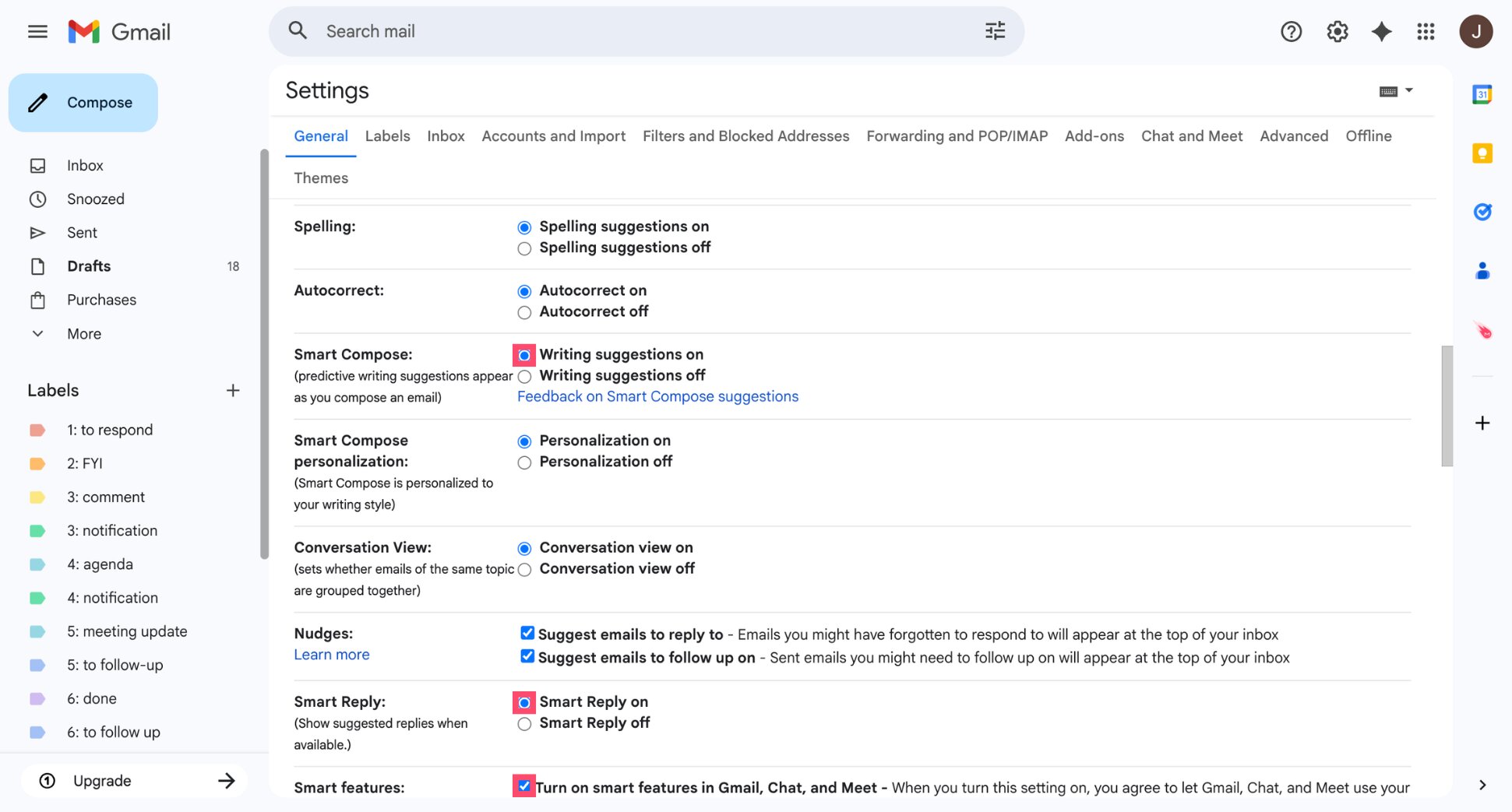Open Google Contacts in the side panel
This screenshot has height=812, width=1512.
(1482, 270)
